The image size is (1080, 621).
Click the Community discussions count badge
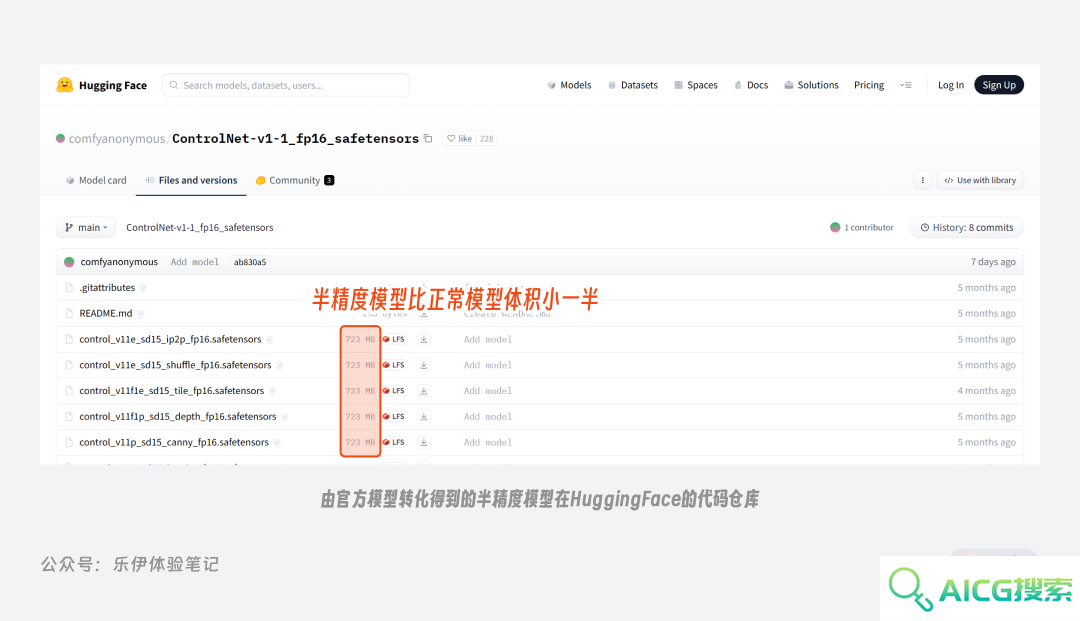point(329,180)
